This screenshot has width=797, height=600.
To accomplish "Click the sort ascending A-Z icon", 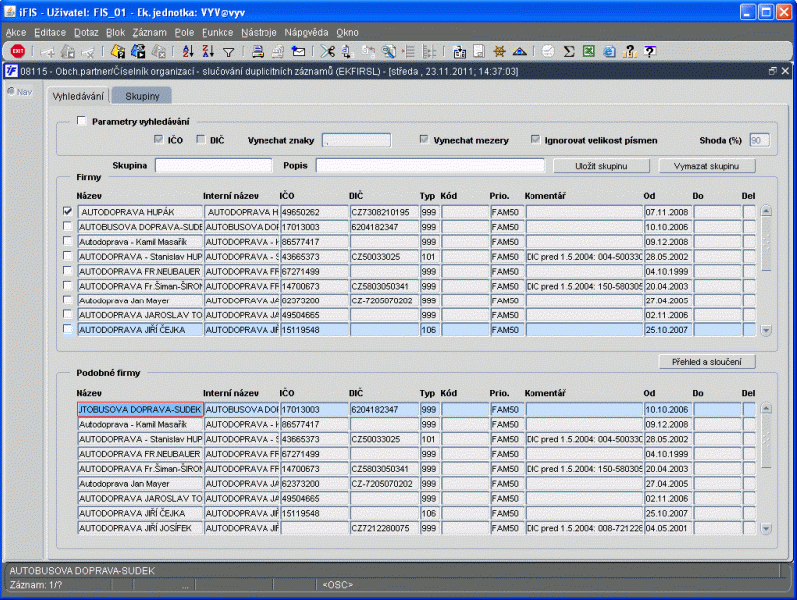I will click(x=188, y=51).
